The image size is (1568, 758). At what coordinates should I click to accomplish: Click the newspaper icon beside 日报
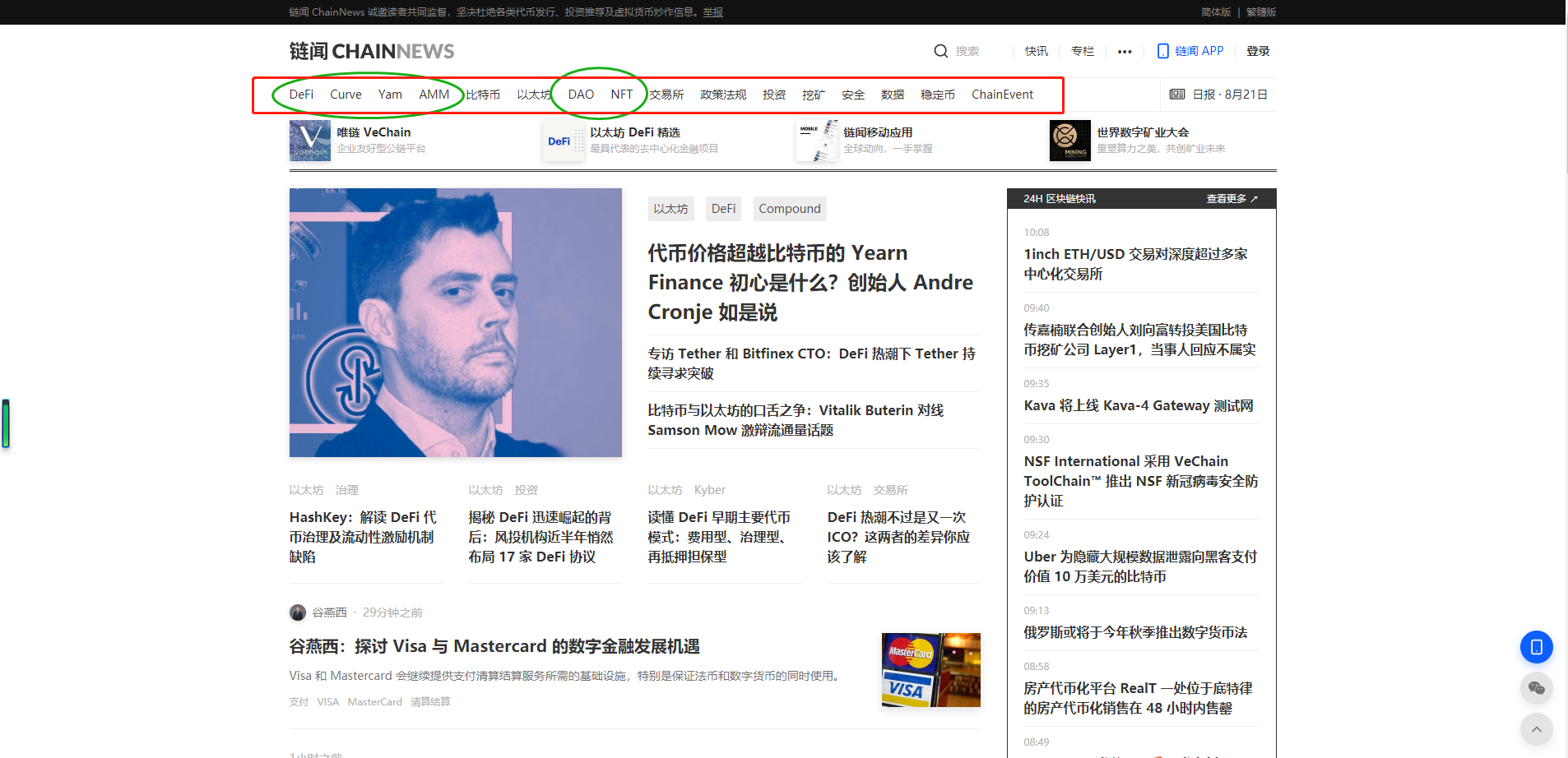[x=1177, y=95]
